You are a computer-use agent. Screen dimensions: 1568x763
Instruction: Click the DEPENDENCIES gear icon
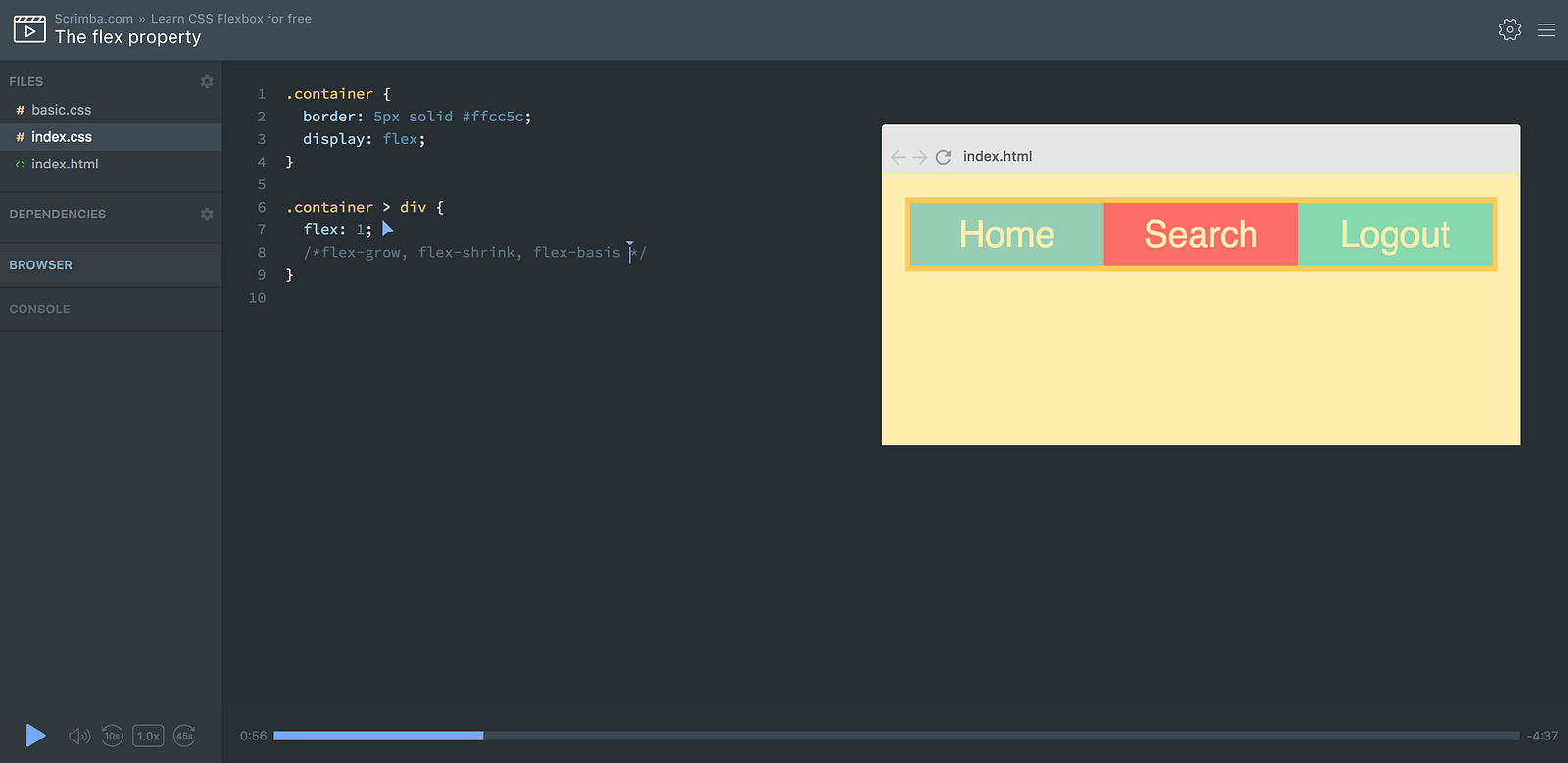(x=207, y=214)
